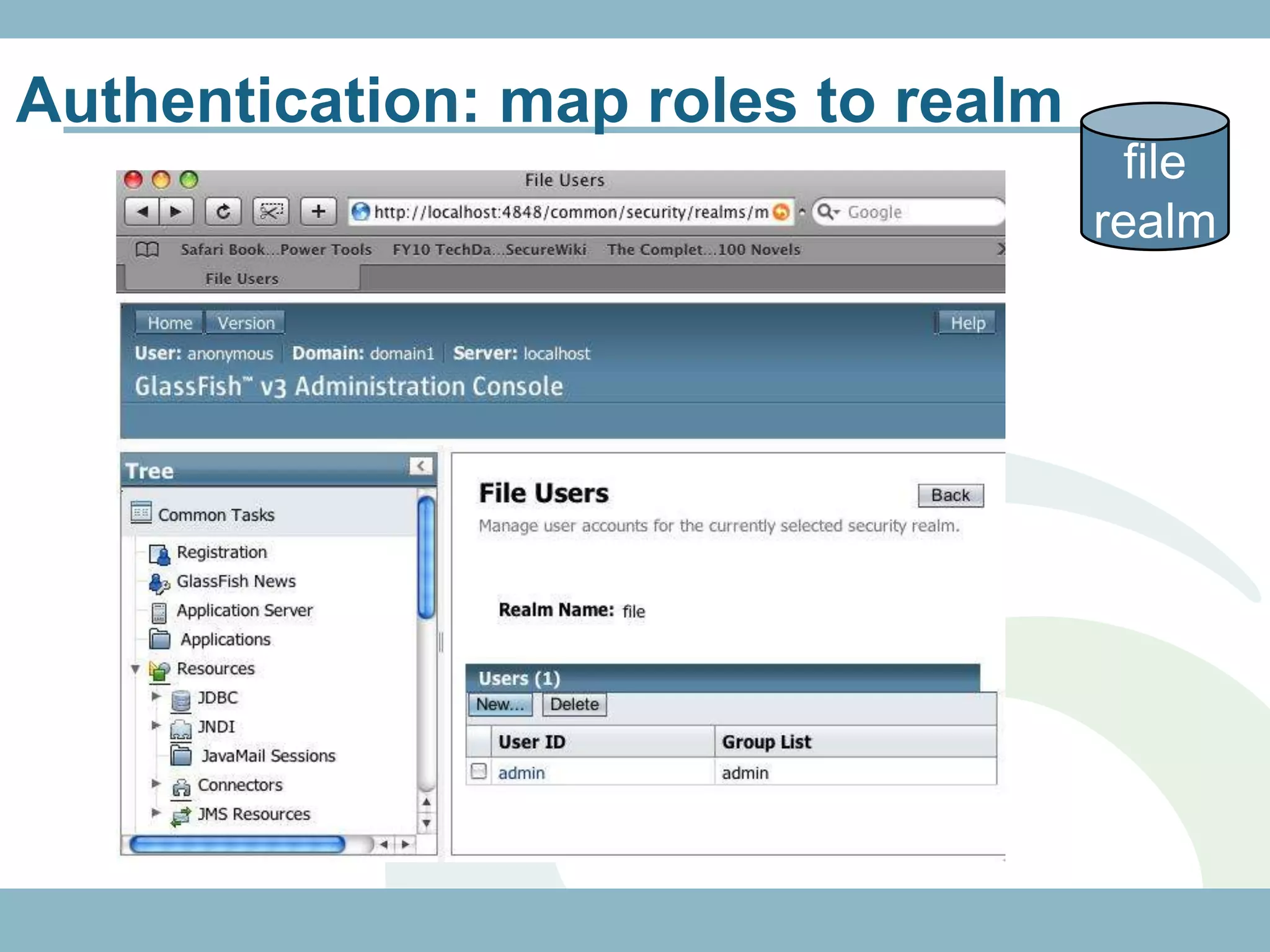Screen dimensions: 1270x952
Task: Expand the JMS Resources tree node
Action: (156, 813)
